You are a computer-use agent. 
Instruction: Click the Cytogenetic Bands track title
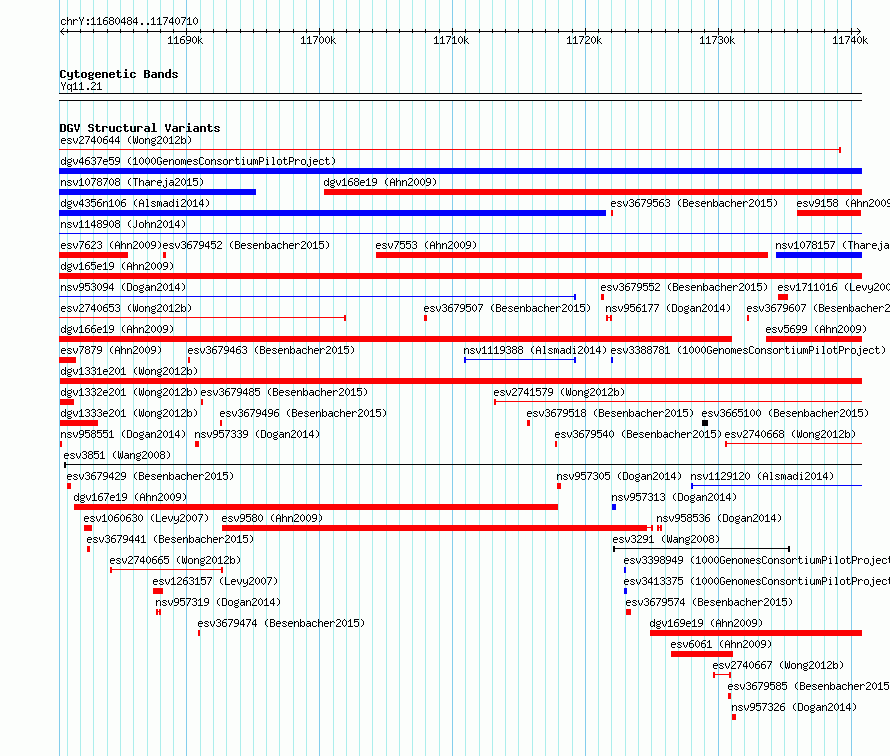119,74
